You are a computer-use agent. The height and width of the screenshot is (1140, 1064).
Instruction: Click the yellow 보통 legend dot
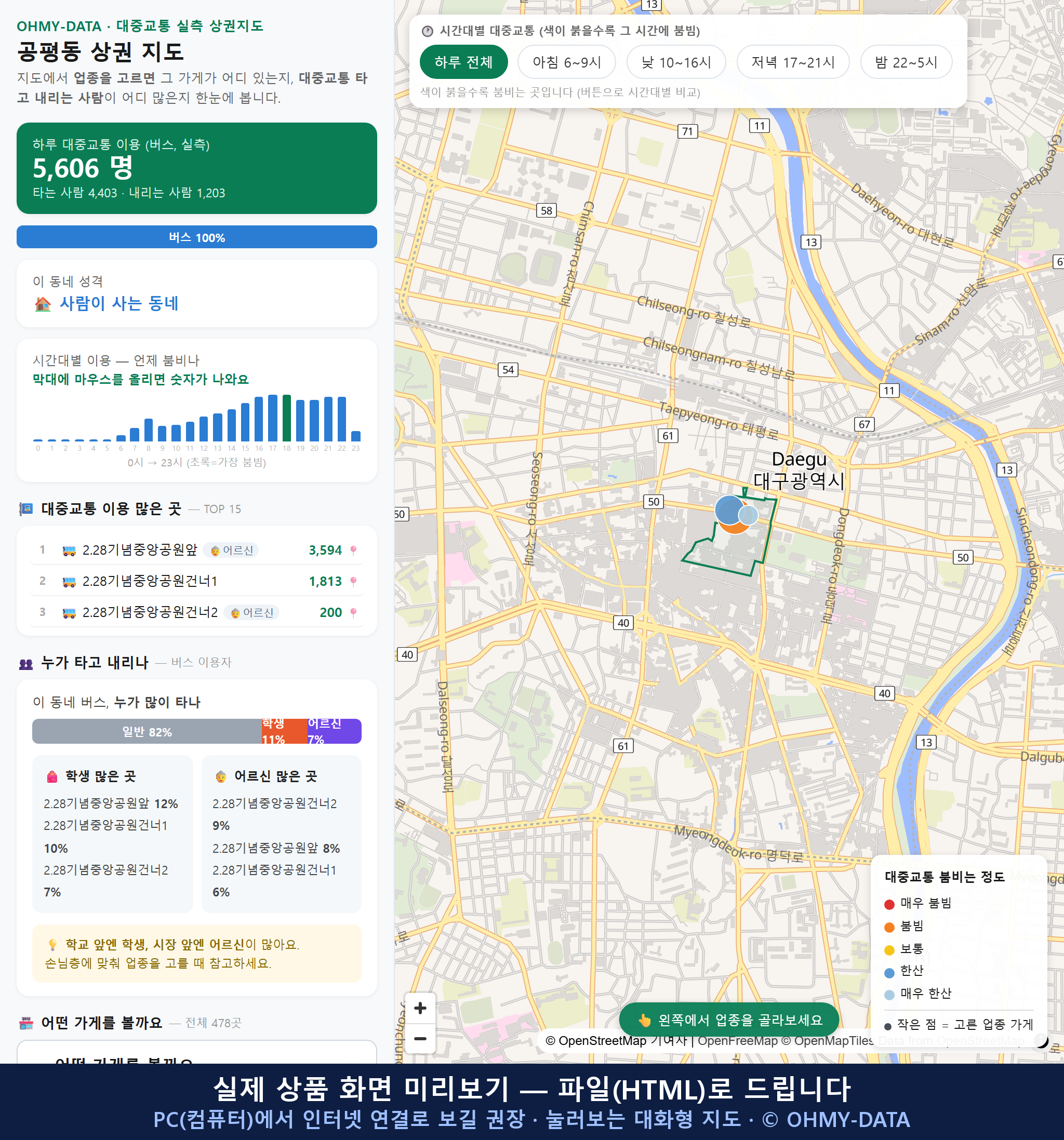click(x=889, y=949)
